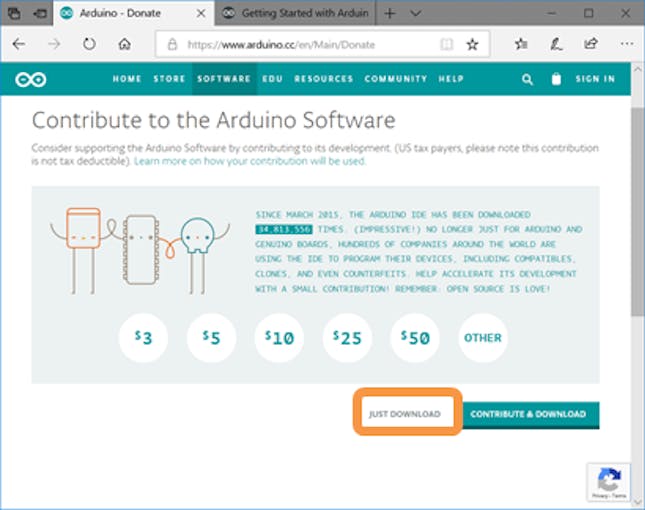Go to the browser home page icon

pyautogui.click(x=125, y=44)
